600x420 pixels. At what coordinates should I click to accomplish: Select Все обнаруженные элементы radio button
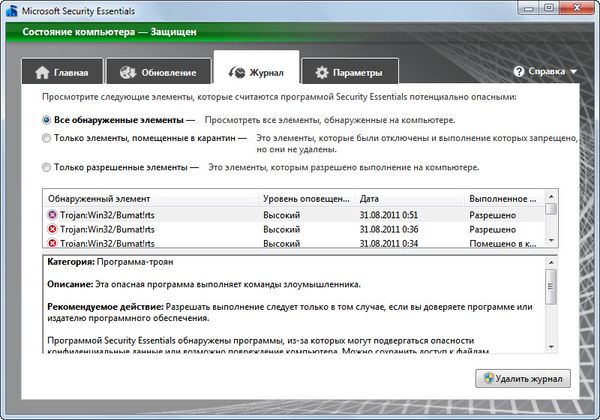pos(46,120)
